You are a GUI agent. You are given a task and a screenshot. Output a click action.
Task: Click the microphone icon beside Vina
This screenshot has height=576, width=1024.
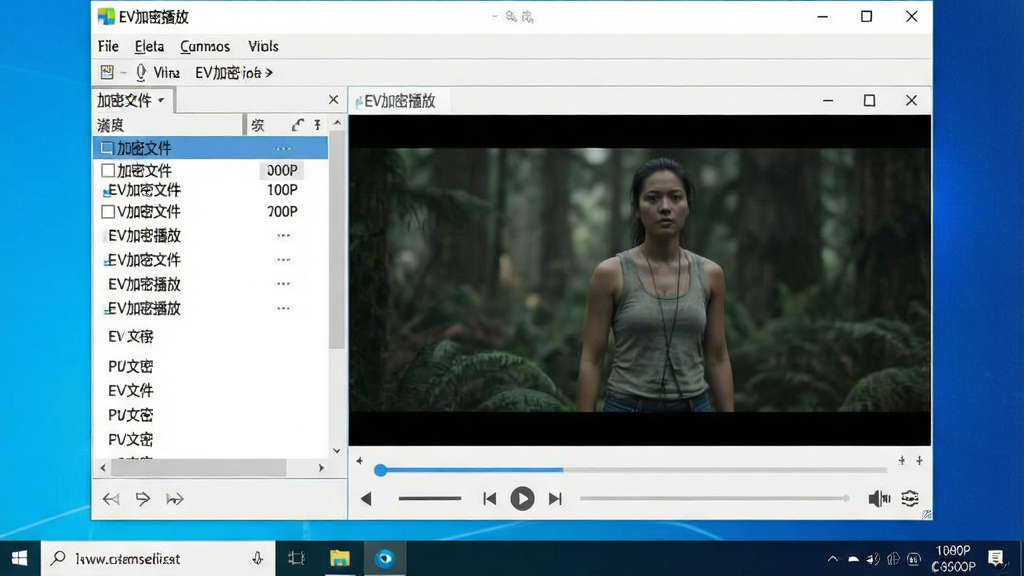pos(140,72)
